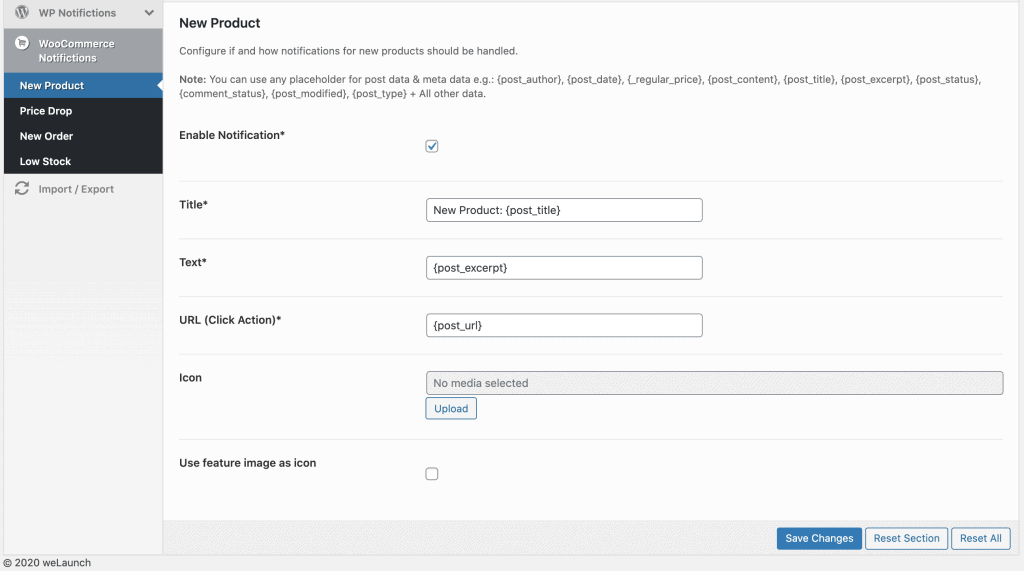Click the No media selected field
Image resolution: width=1024 pixels, height=571 pixels.
coord(714,383)
